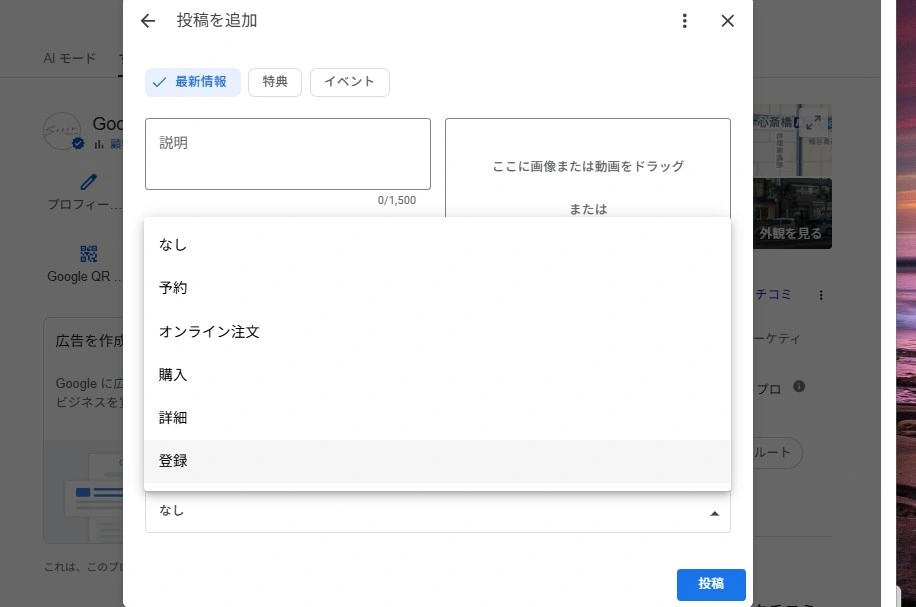The width and height of the screenshot is (916, 607).
Task: Open the Google QR code icon in background page
Action: [x=88, y=254]
